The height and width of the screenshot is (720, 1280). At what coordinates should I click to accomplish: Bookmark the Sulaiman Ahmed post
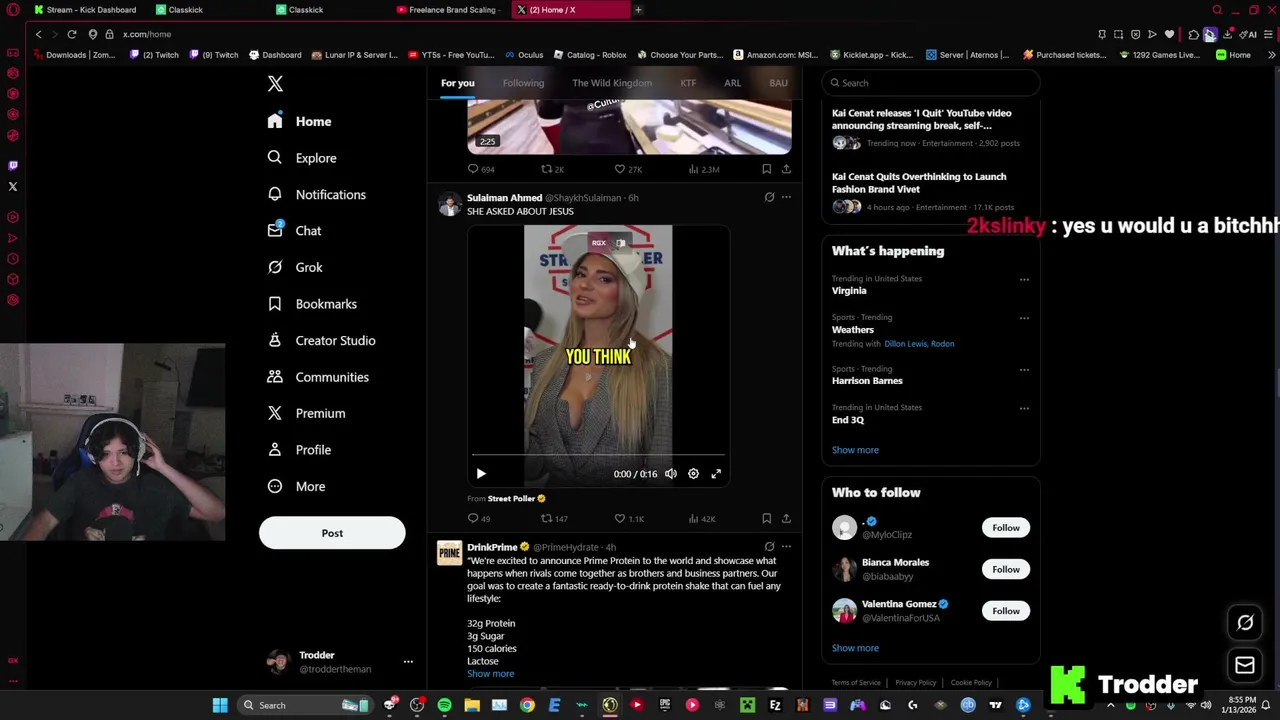(x=766, y=519)
